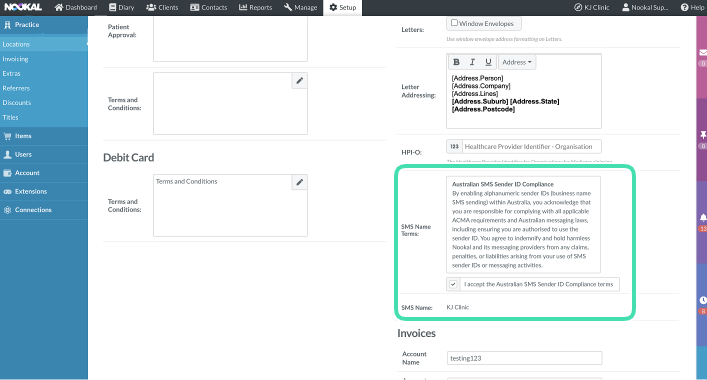Click the 123 icon beside HPI-O
The image size is (707, 380).
[454, 147]
